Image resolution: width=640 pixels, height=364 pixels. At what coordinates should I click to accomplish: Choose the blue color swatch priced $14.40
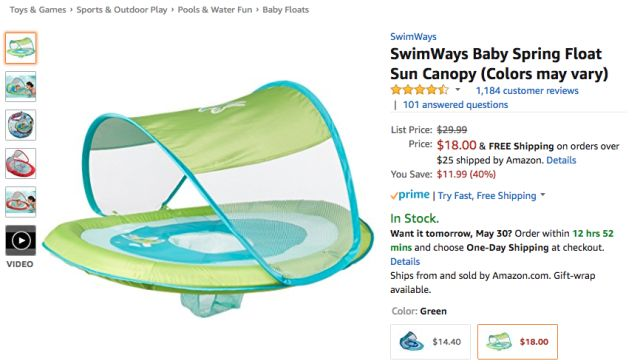click(430, 342)
